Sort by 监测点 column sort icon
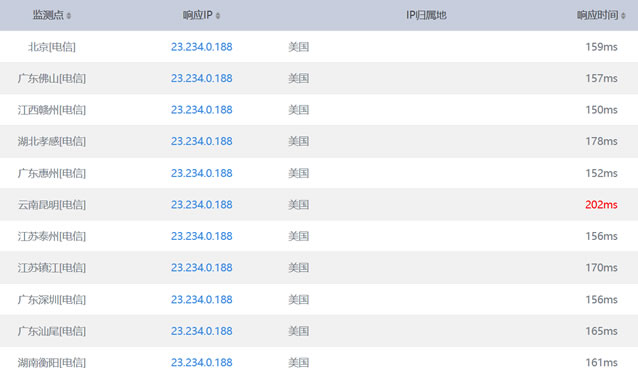638x377 pixels. click(69, 16)
